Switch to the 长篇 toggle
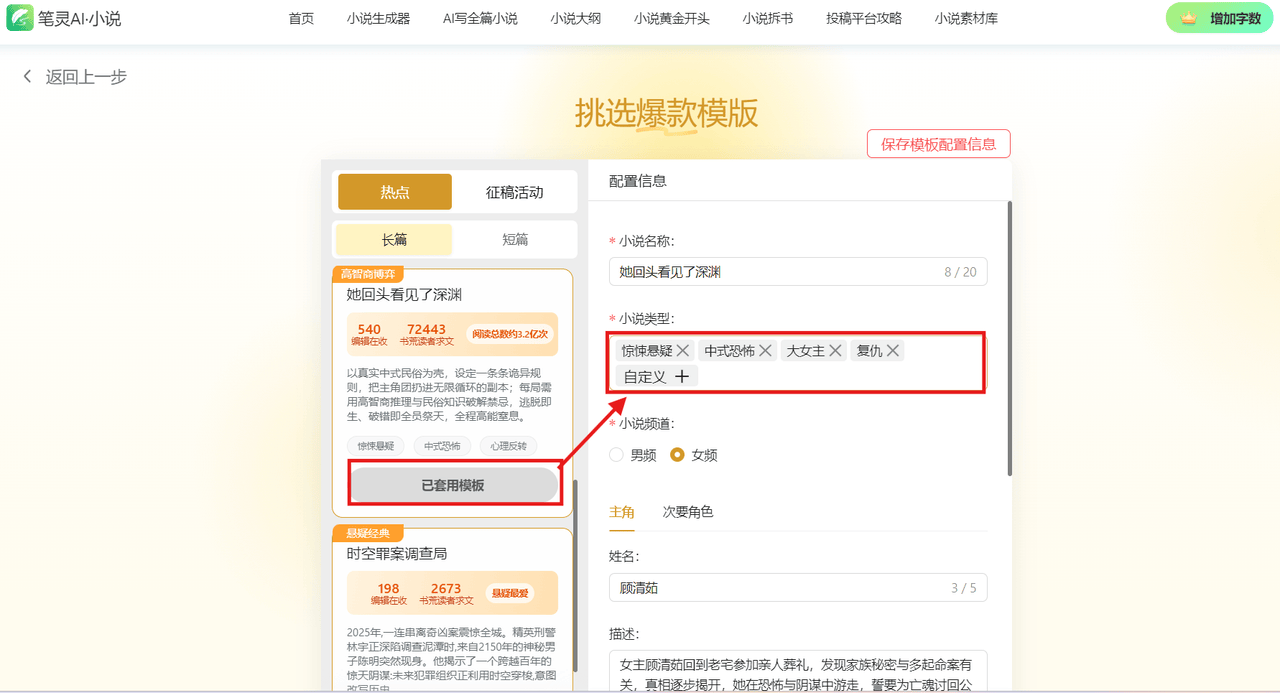1280x693 pixels. [394, 240]
